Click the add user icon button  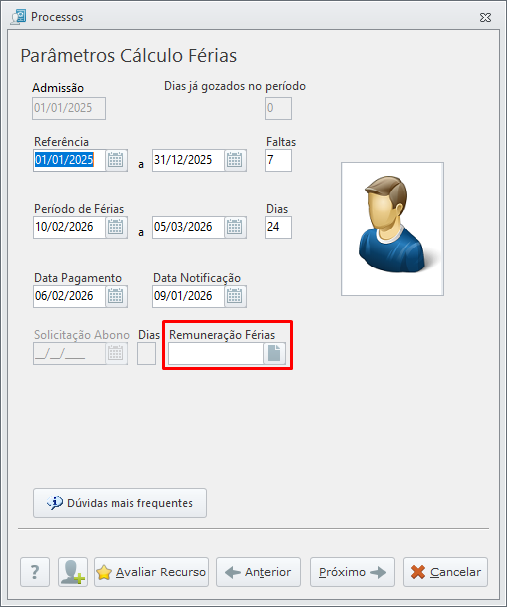[x=73, y=572]
